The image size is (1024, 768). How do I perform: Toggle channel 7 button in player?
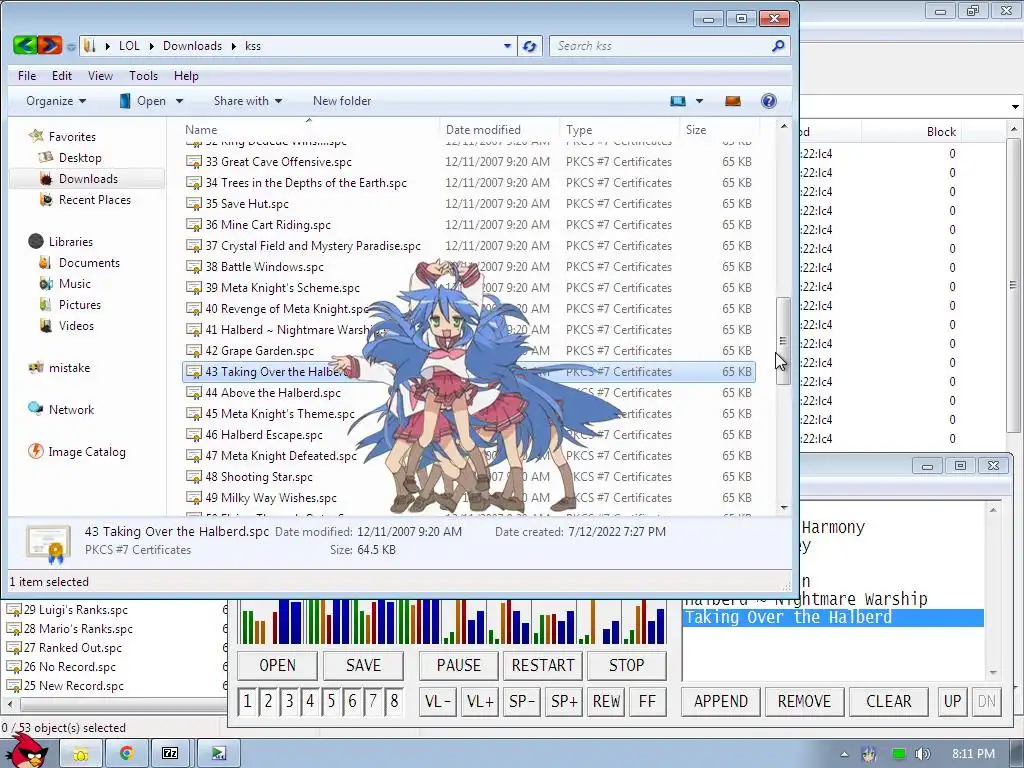pyautogui.click(x=373, y=701)
